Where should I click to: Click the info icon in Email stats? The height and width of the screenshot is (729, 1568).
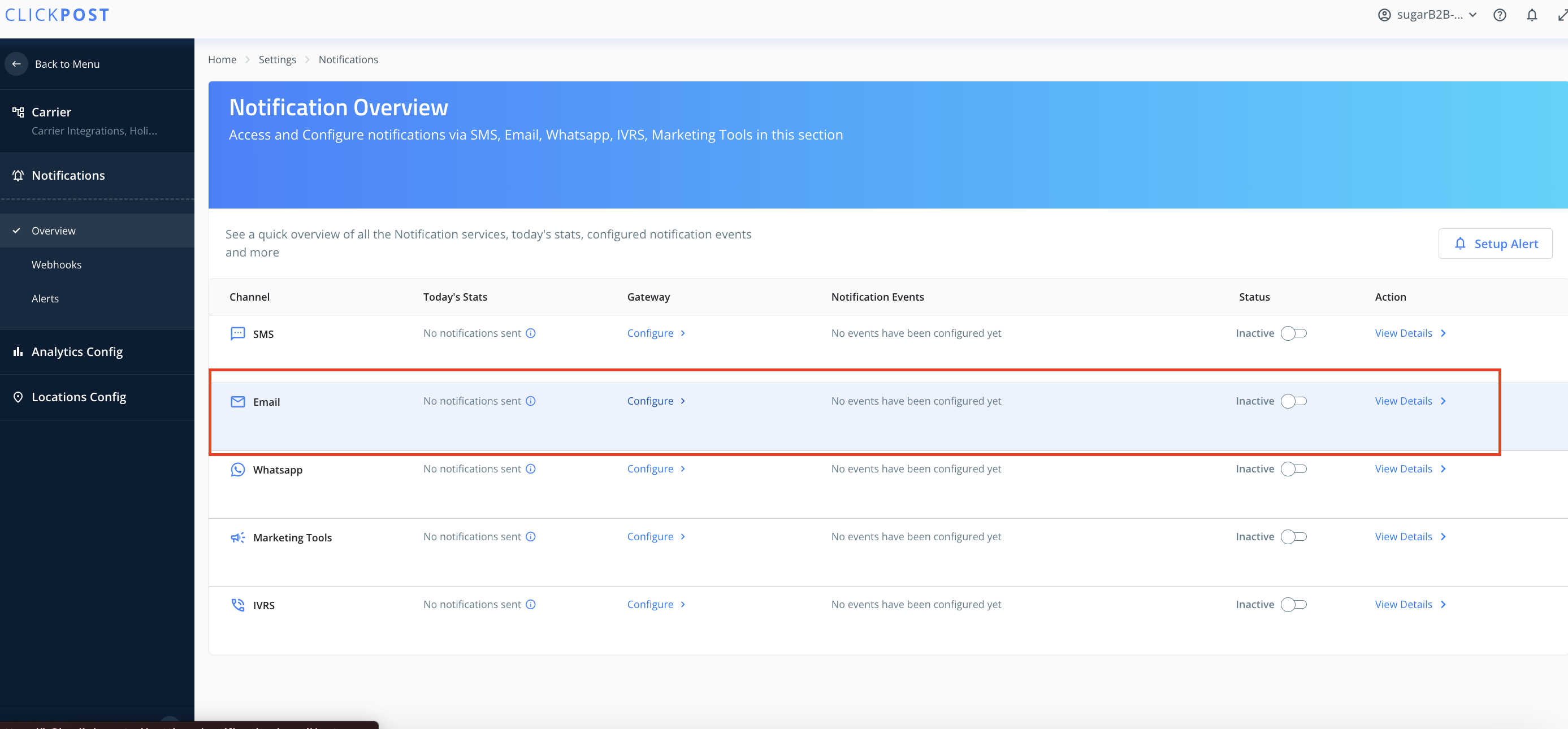coord(531,401)
